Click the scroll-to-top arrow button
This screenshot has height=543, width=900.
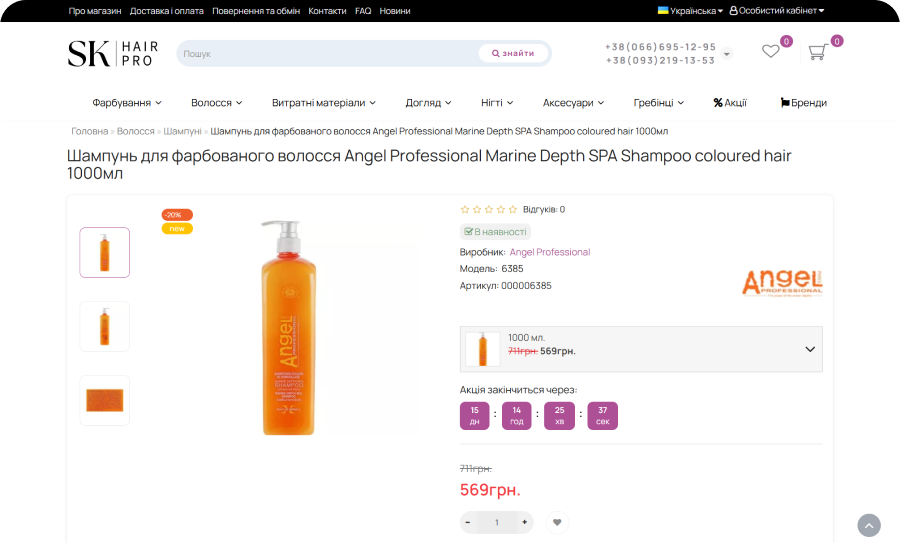coord(869,525)
